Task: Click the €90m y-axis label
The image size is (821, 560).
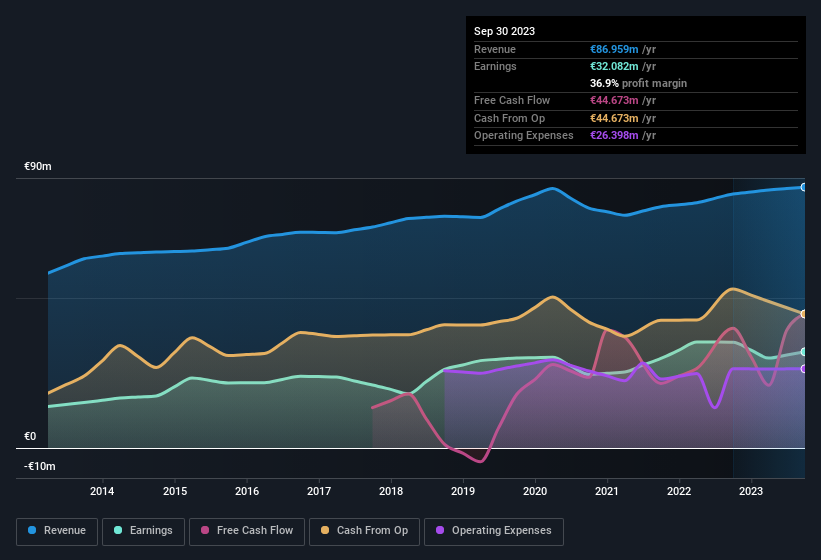Action: [x=38, y=167]
